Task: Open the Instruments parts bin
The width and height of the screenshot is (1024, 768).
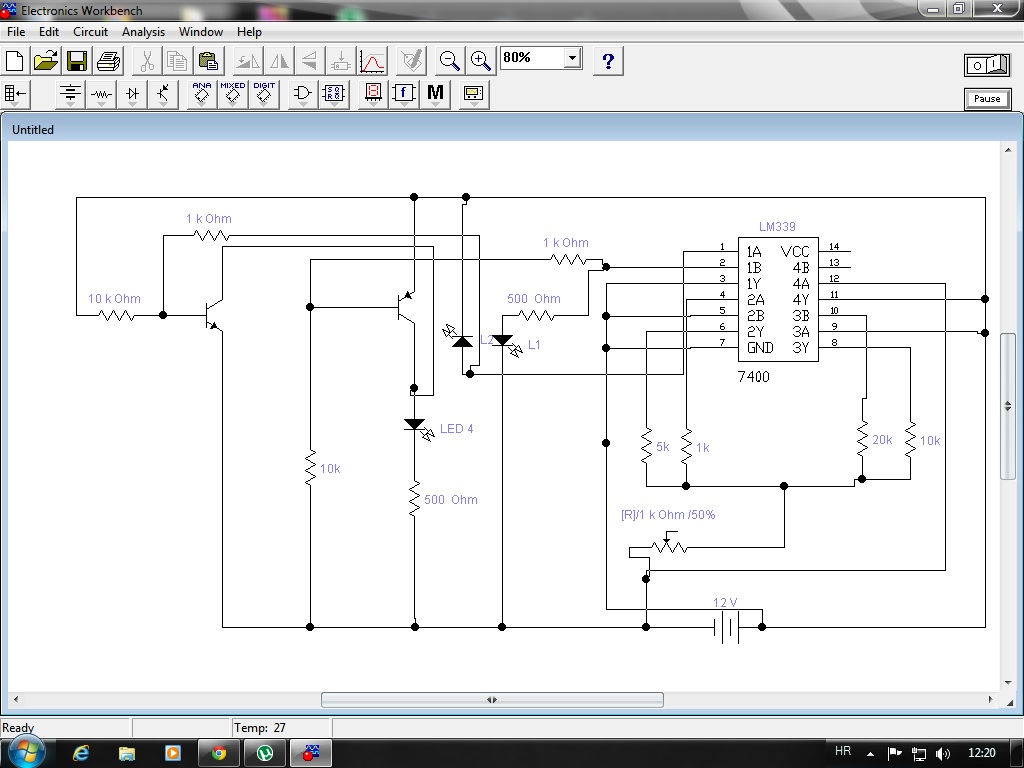Action: coord(474,95)
